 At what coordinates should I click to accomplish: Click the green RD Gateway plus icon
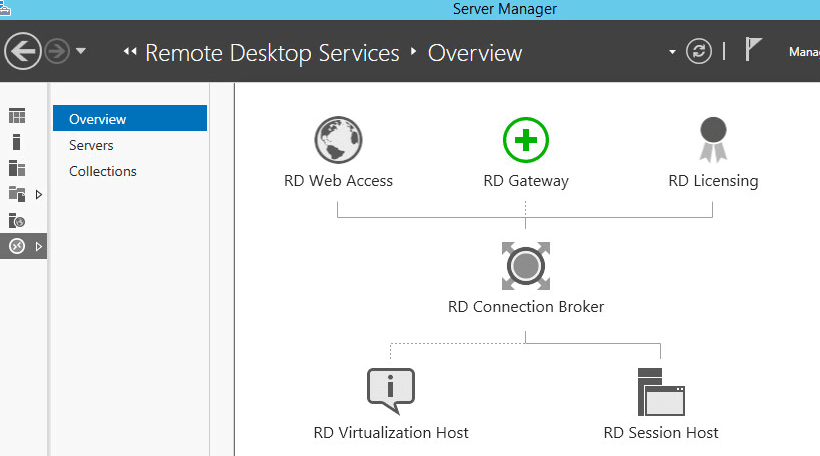(525, 140)
